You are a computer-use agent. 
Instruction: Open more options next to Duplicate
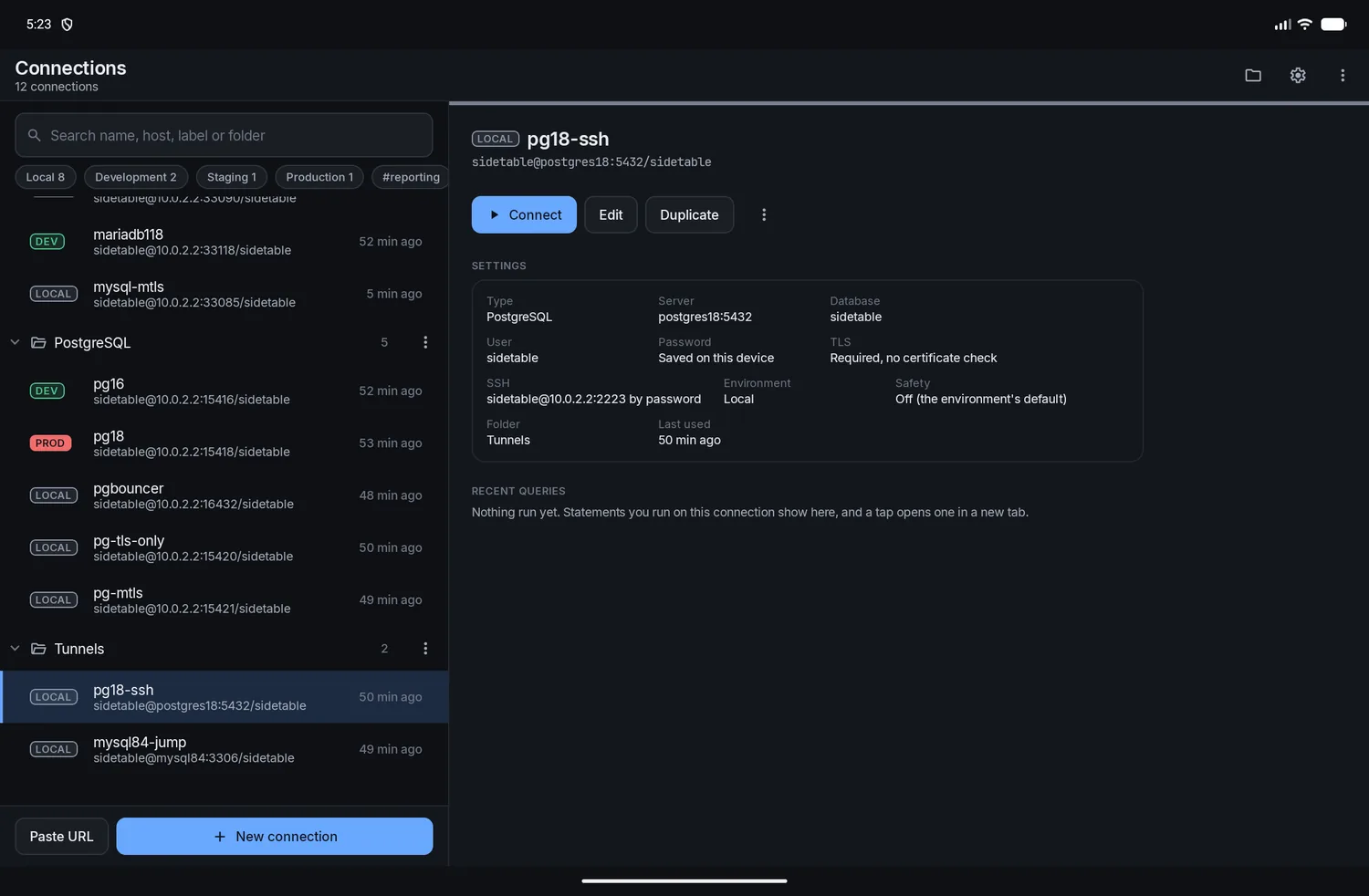pos(764,214)
